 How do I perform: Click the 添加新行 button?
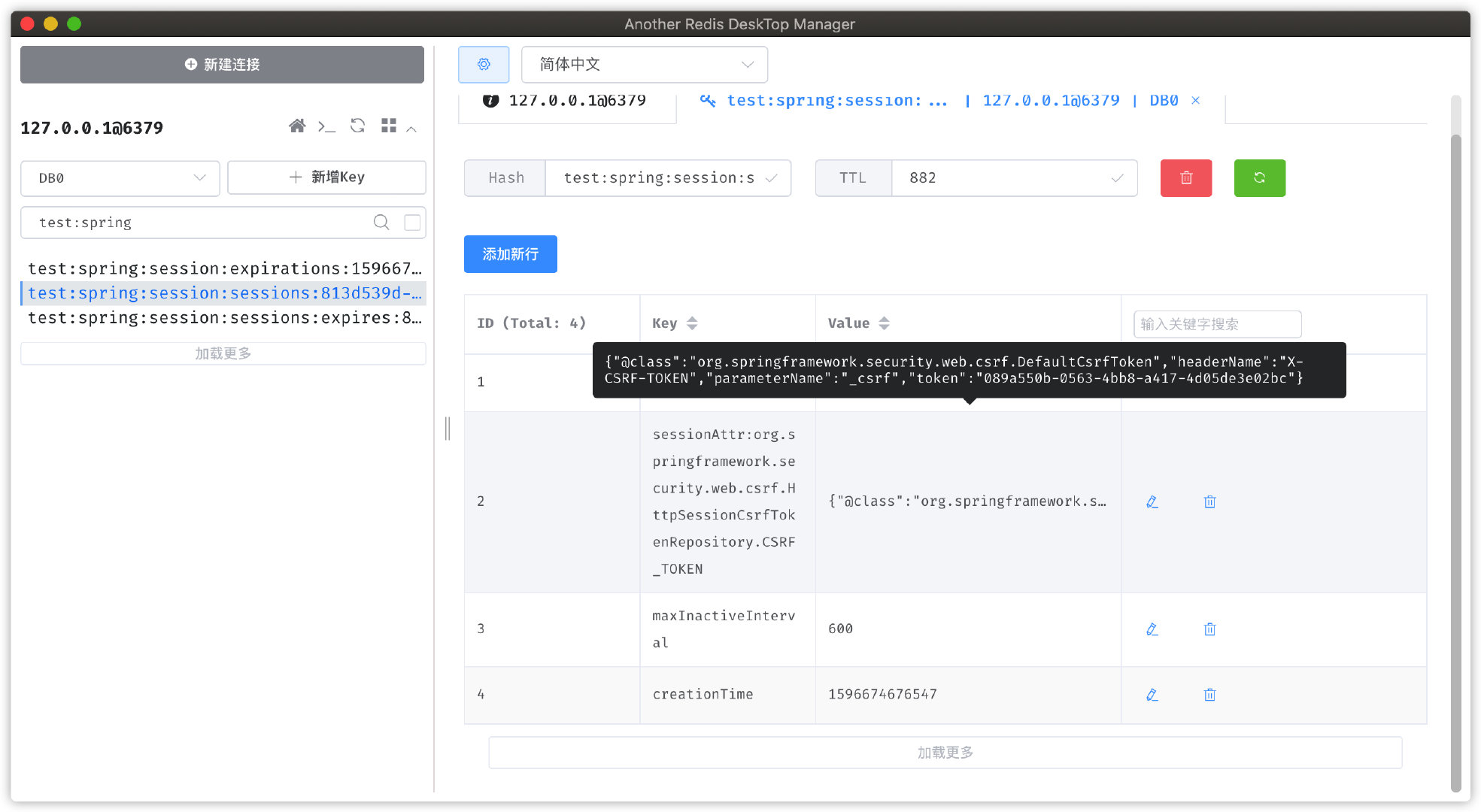coord(510,254)
